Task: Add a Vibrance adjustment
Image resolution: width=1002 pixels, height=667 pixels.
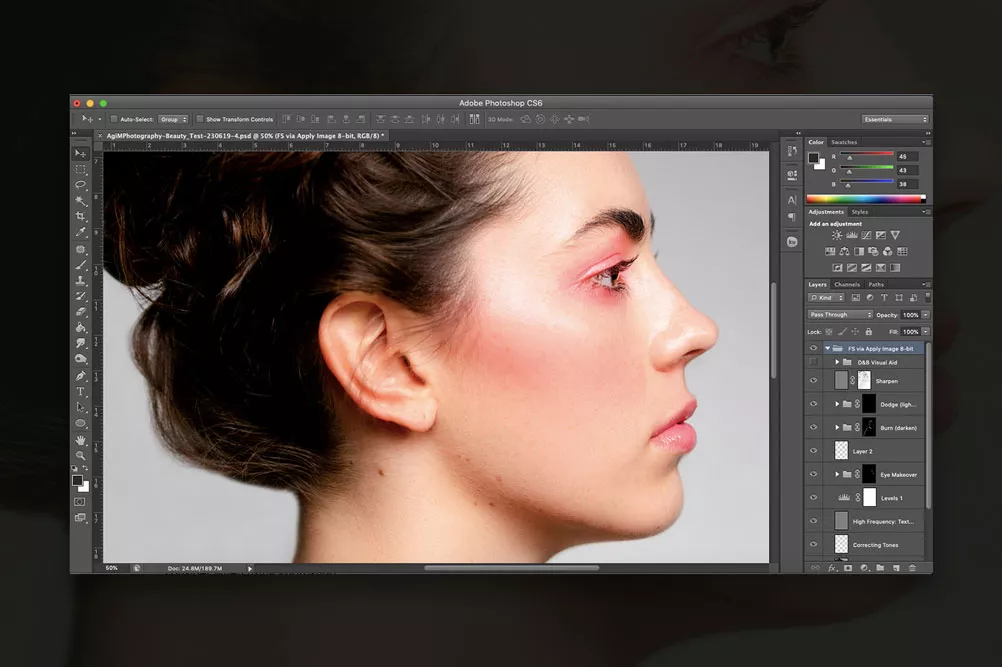Action: 895,235
